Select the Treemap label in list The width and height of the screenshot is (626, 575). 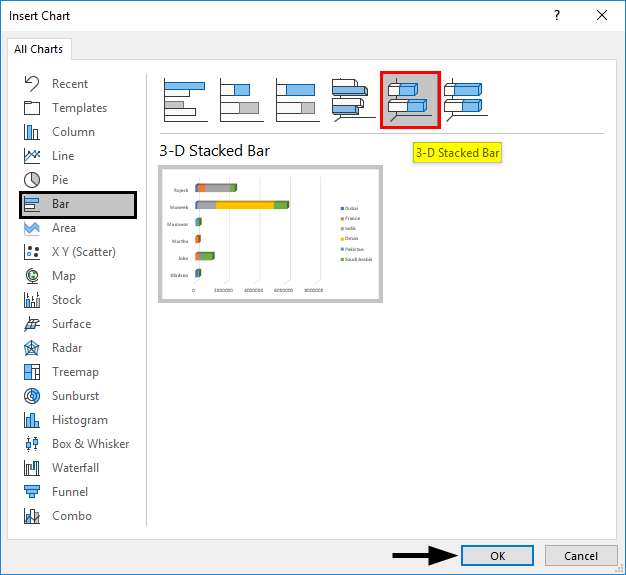(75, 372)
